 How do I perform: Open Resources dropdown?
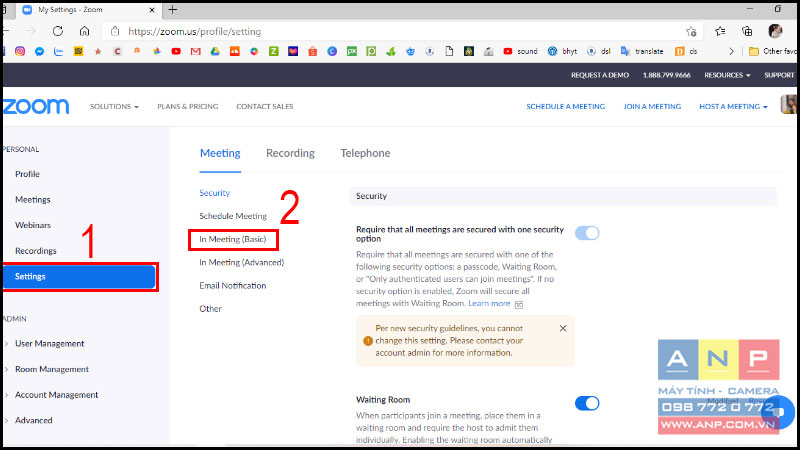tap(727, 75)
